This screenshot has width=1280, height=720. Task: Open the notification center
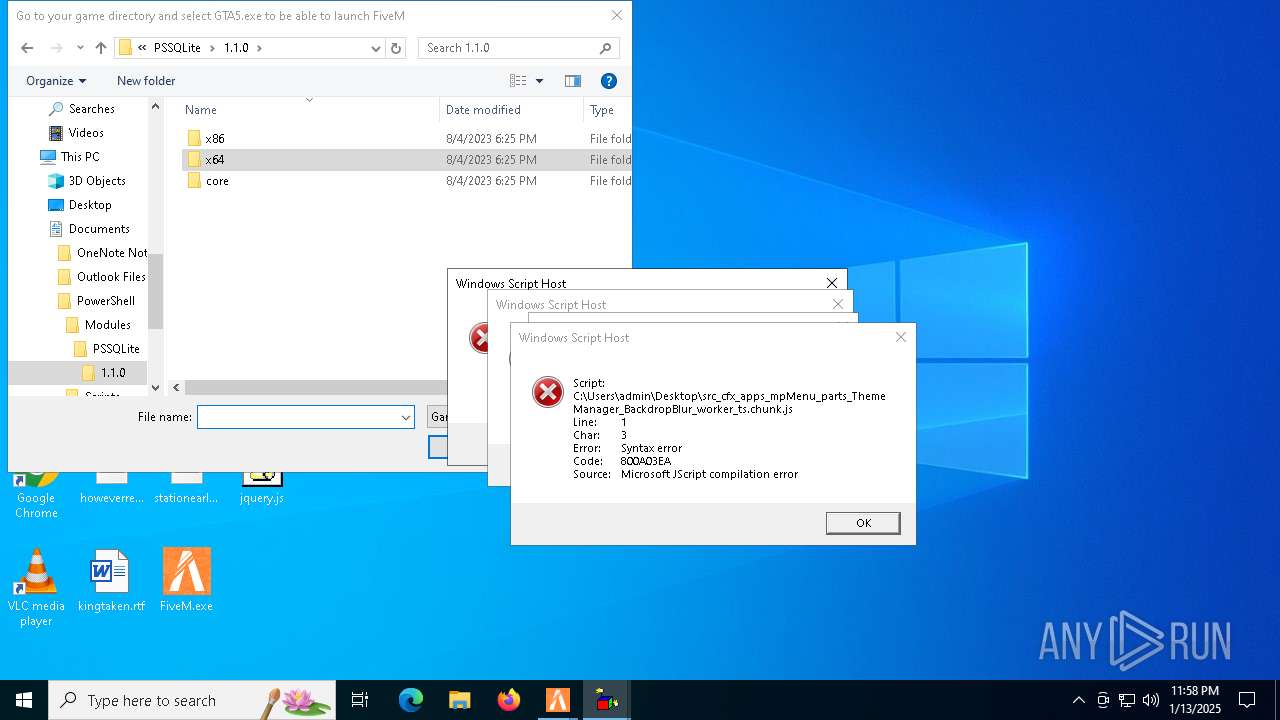pos(1247,700)
